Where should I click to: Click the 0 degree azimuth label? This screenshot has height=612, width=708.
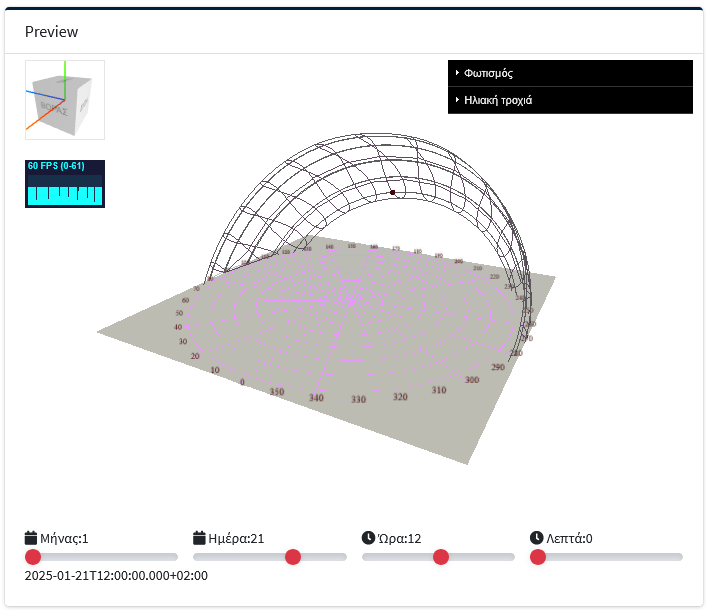(x=243, y=382)
